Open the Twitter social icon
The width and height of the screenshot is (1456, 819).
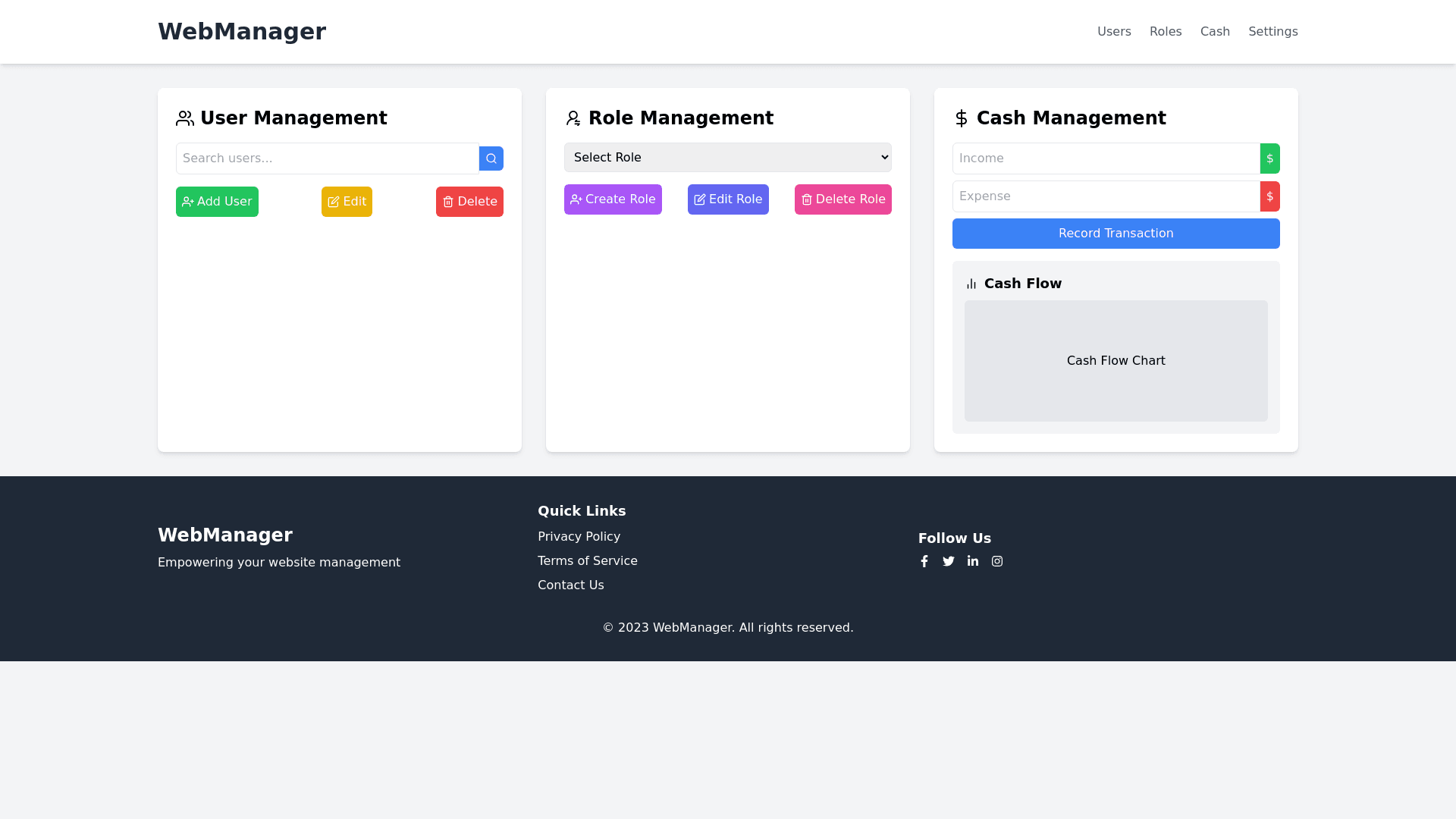tap(949, 561)
